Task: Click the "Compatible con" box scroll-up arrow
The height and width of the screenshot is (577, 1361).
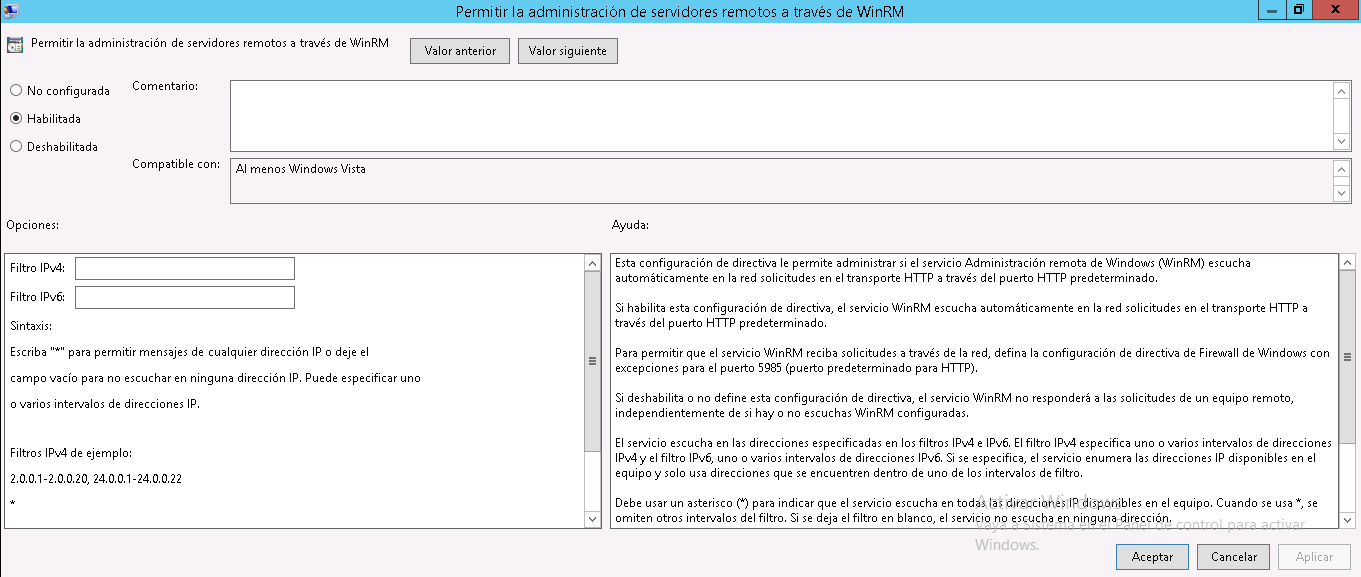Action: pyautogui.click(x=1342, y=168)
